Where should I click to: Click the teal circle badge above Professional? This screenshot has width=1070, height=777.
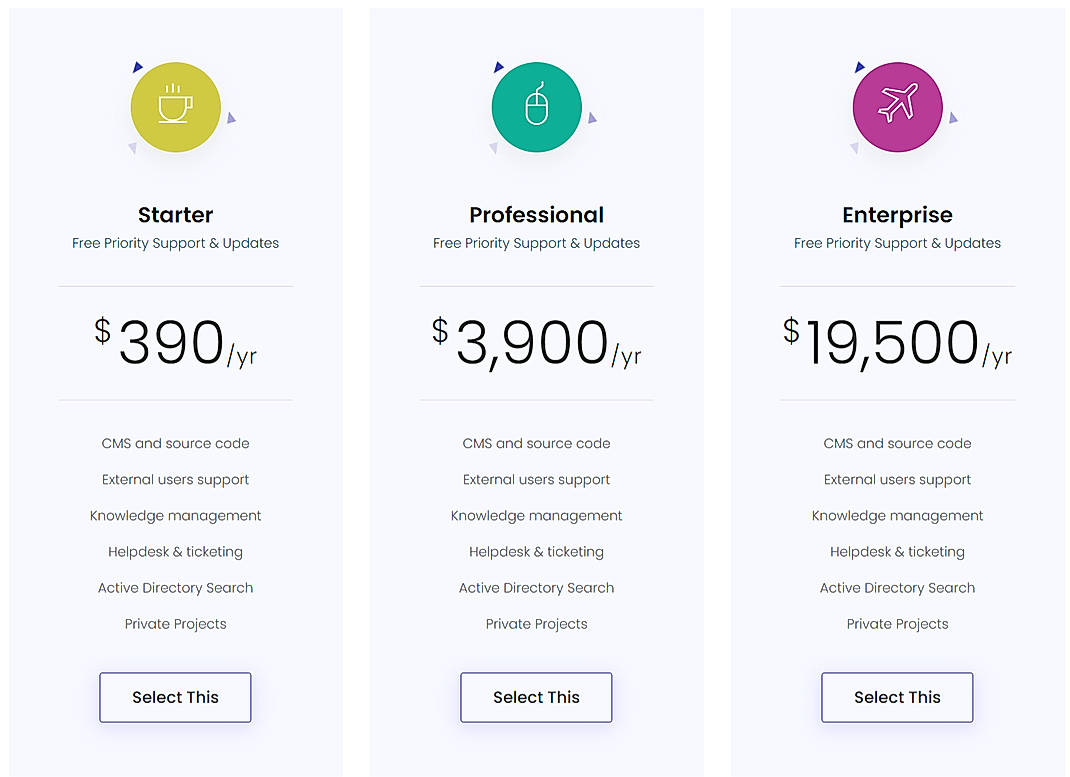coord(536,107)
